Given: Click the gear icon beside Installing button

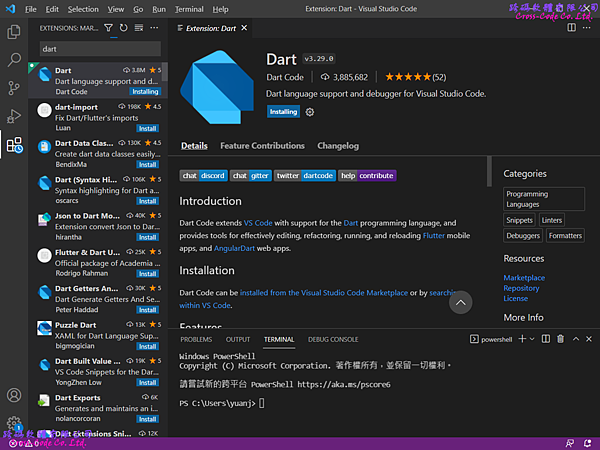Looking at the screenshot, I should point(310,112).
